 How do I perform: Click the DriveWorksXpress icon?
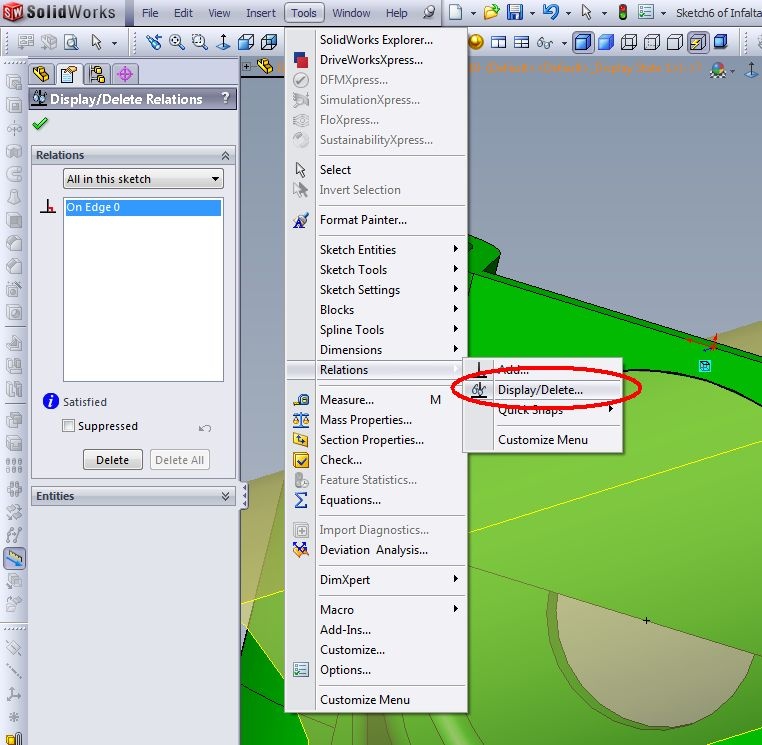point(301,60)
